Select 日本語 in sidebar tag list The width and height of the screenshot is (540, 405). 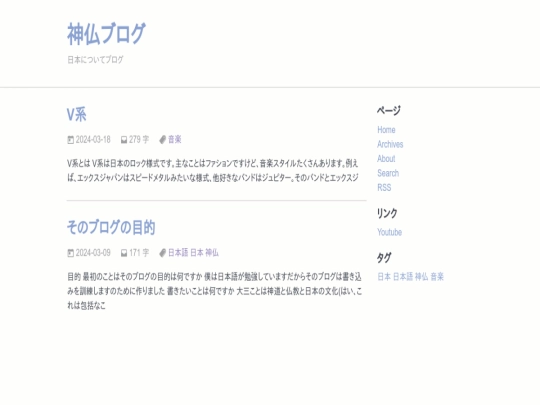tap(403, 277)
